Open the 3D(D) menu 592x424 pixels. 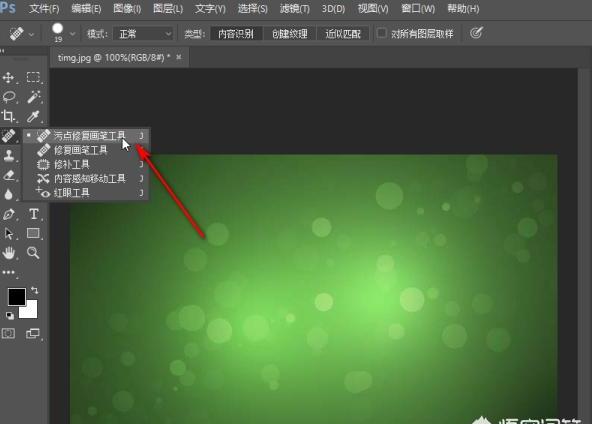tap(333, 8)
